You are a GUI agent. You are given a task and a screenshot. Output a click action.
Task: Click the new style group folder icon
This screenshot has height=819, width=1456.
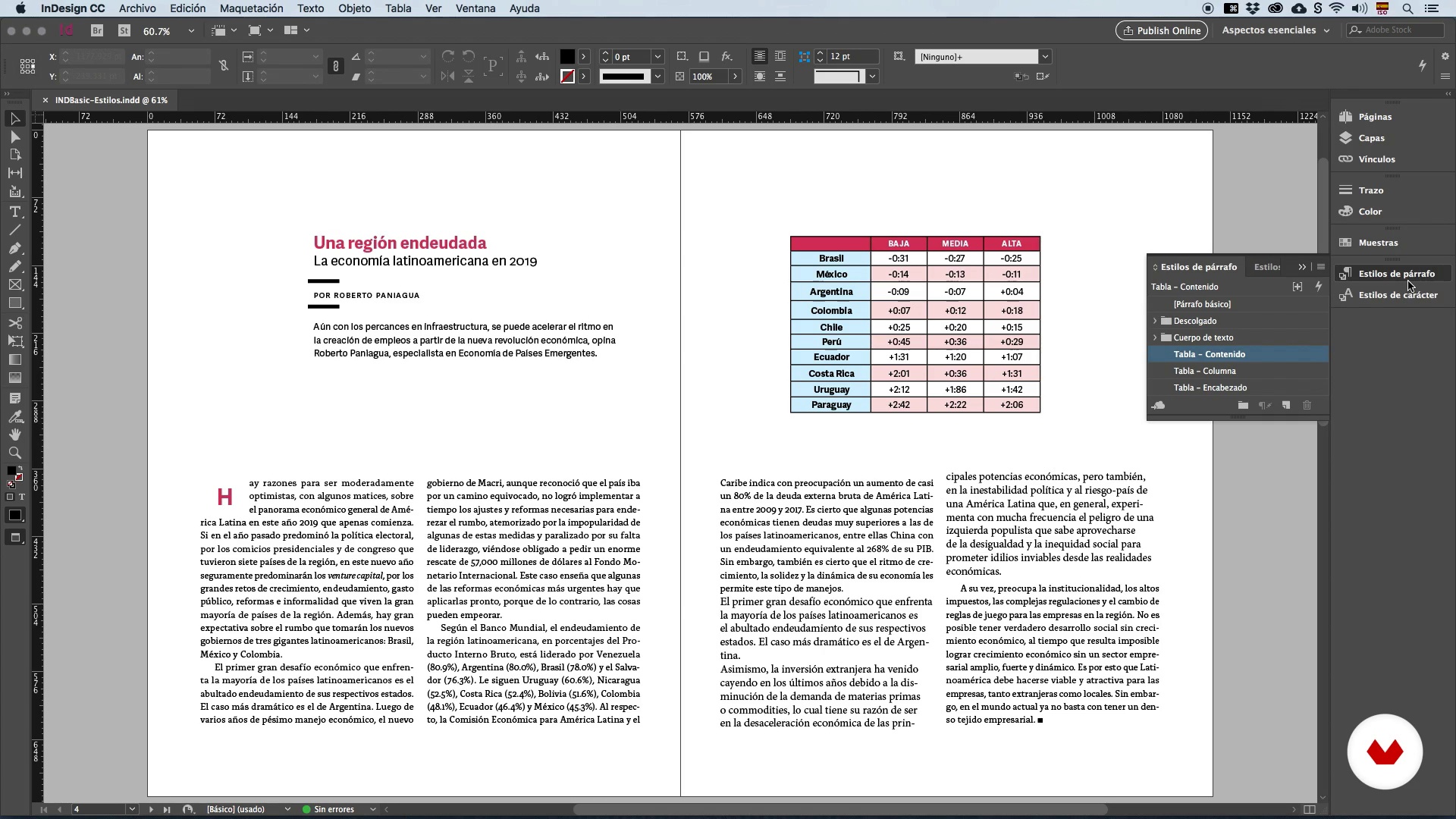click(x=1243, y=406)
